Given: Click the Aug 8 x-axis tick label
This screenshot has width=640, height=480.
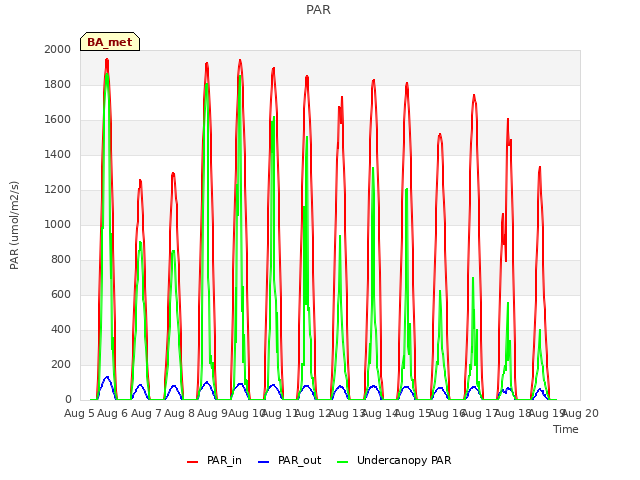Looking at the screenshot, I should point(180,413).
